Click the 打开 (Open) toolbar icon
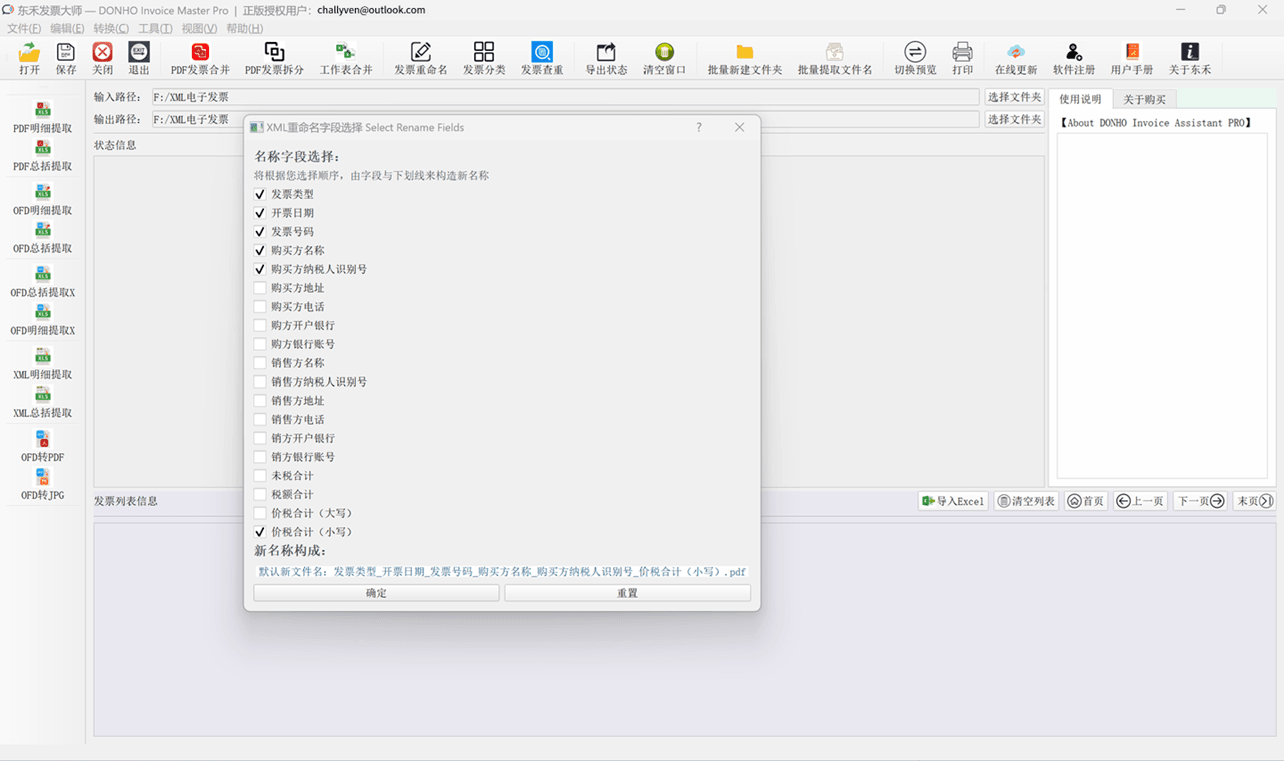 point(29,59)
